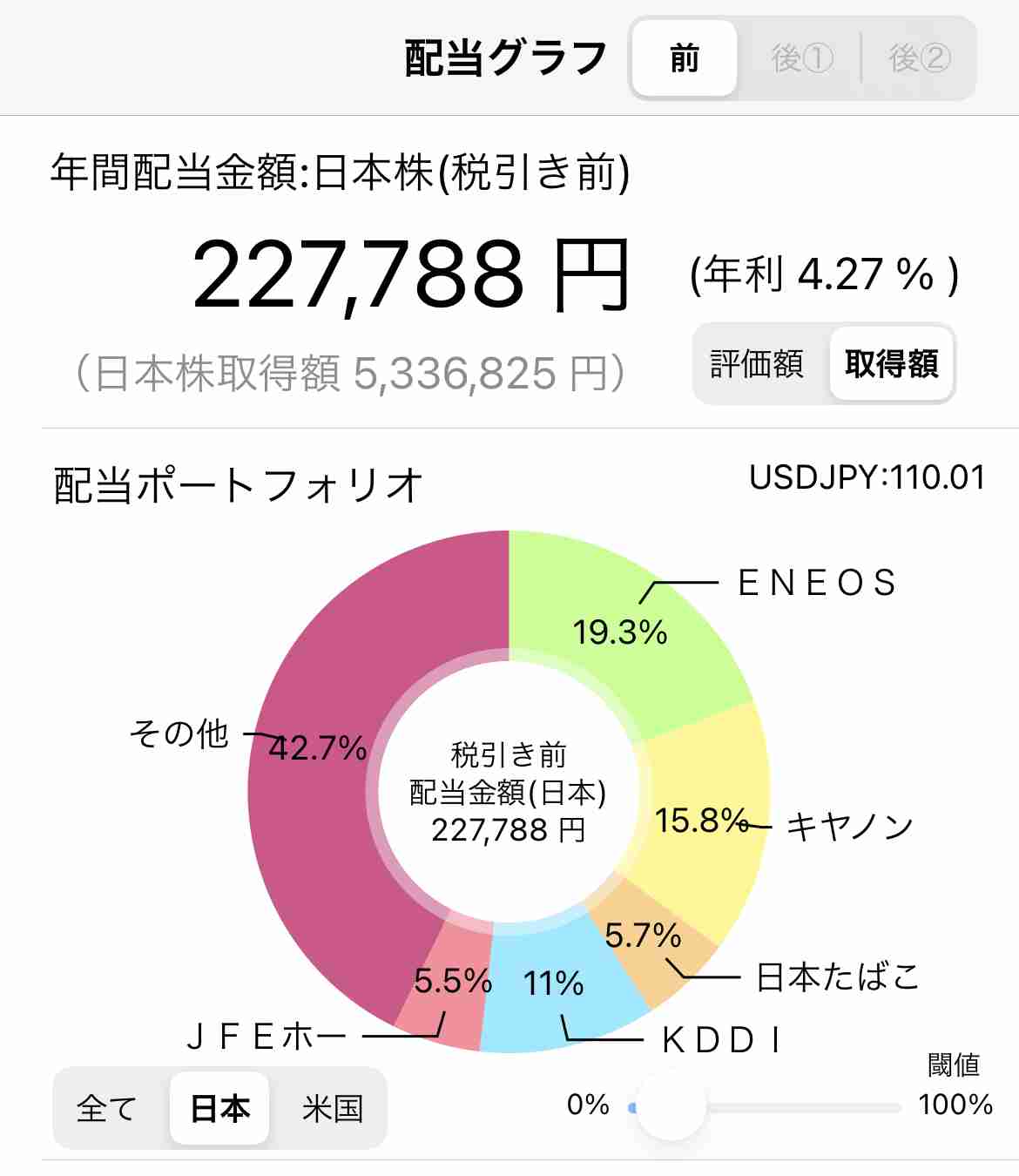1019x1176 pixels.
Task: Show 全て stocks in portfolio filter
Action: click(x=106, y=1109)
